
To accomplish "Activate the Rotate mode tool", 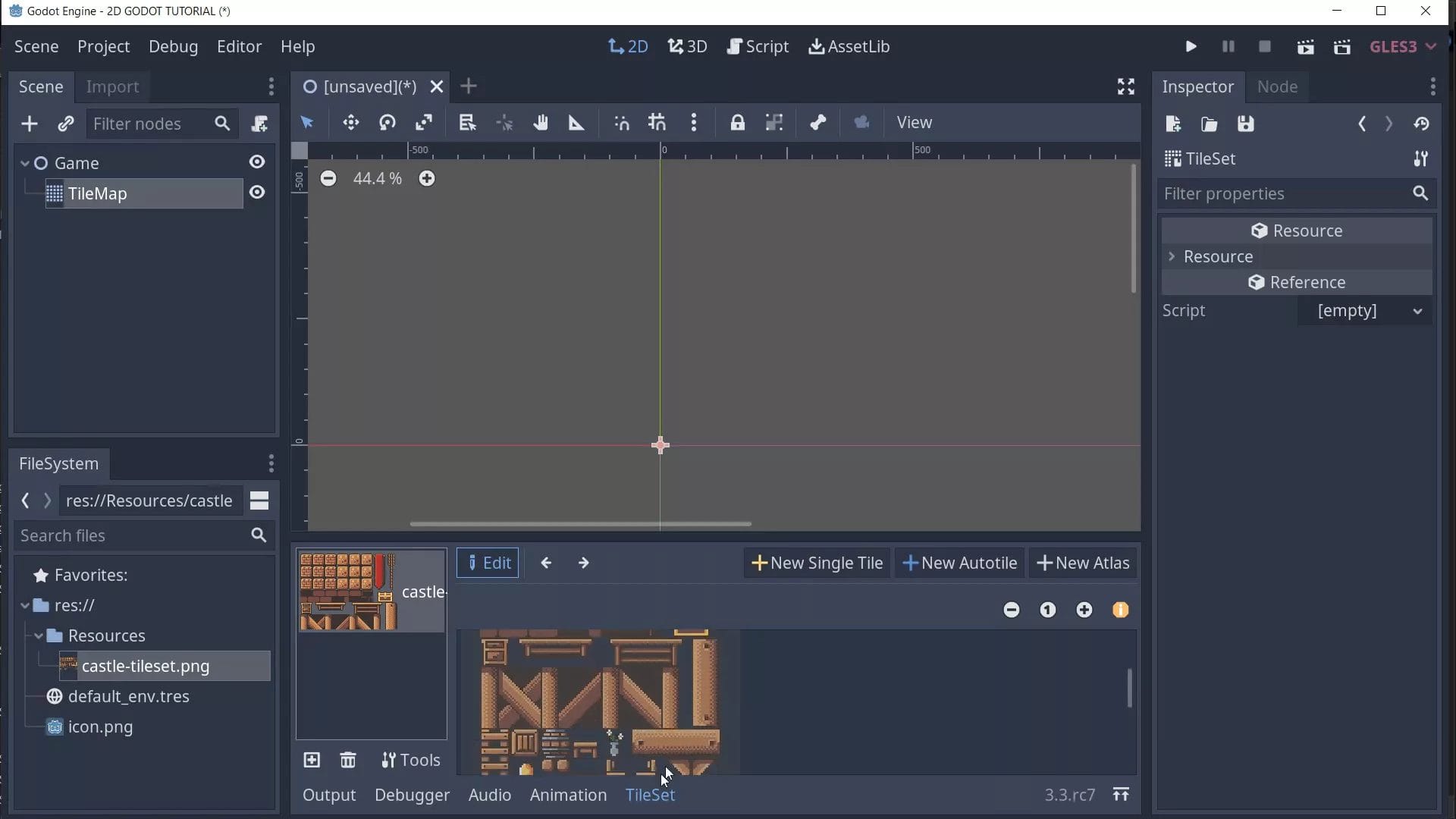I will tap(388, 123).
